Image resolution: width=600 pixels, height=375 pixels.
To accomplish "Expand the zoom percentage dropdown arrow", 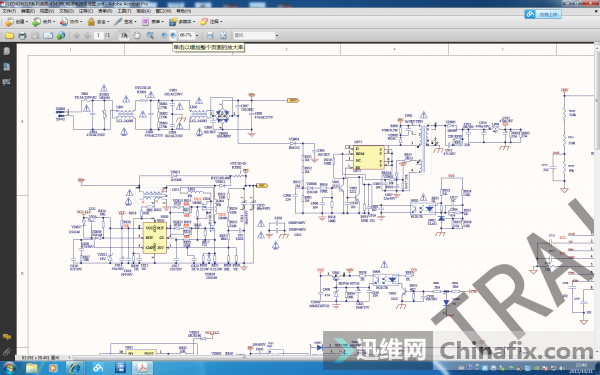I will point(197,36).
